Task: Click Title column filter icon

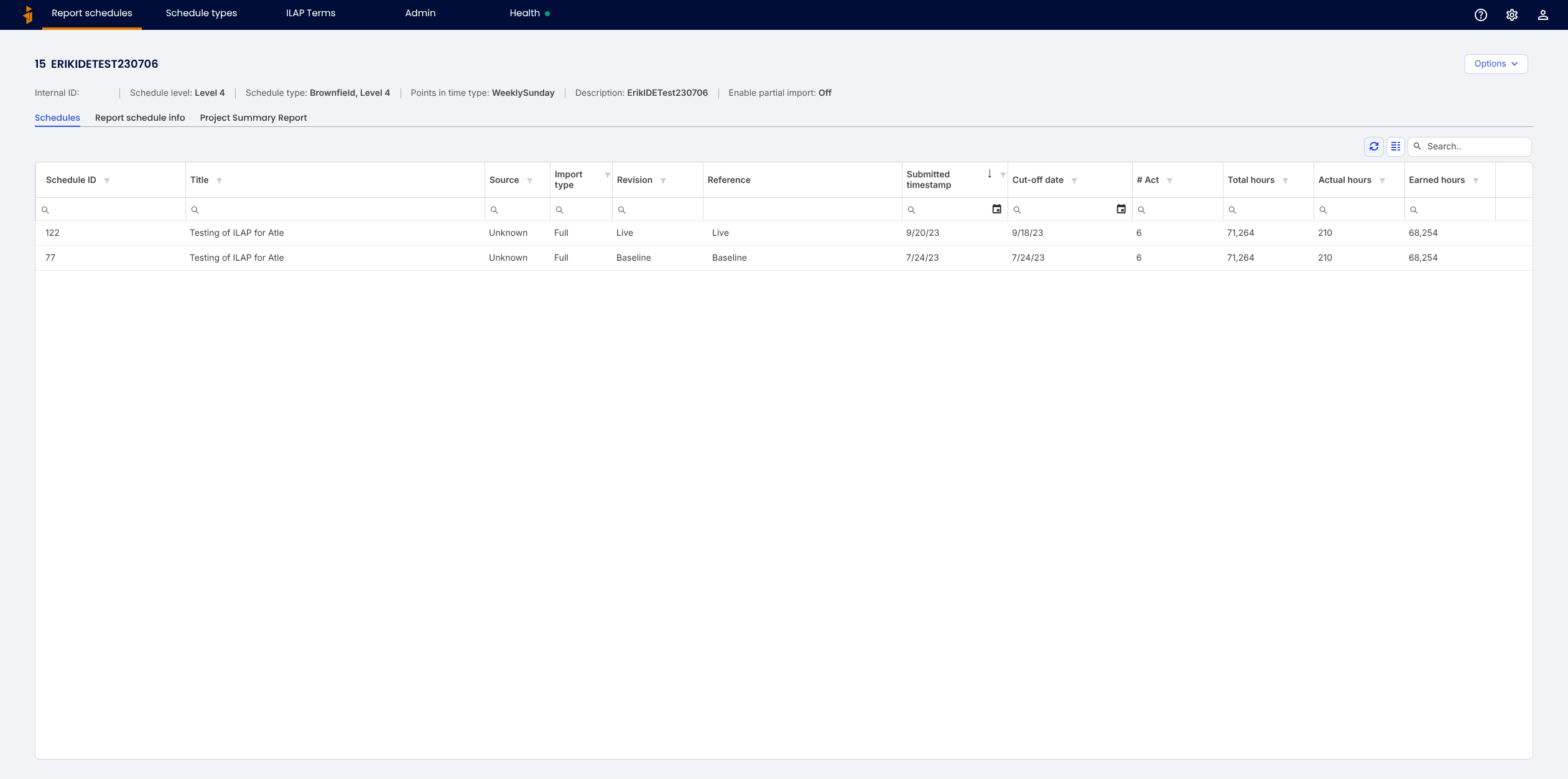Action: coord(219,180)
